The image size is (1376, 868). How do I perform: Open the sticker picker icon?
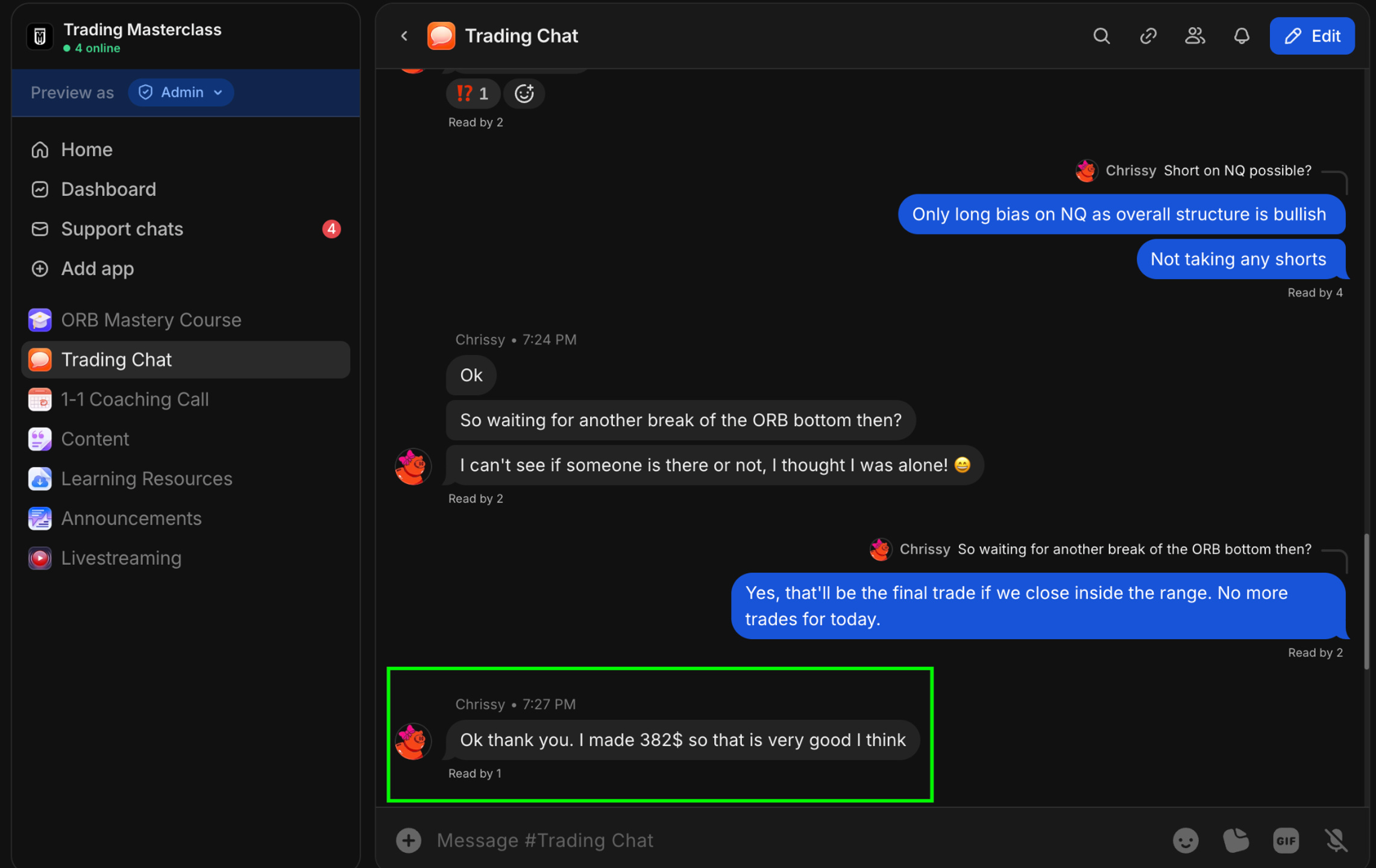(x=1236, y=840)
